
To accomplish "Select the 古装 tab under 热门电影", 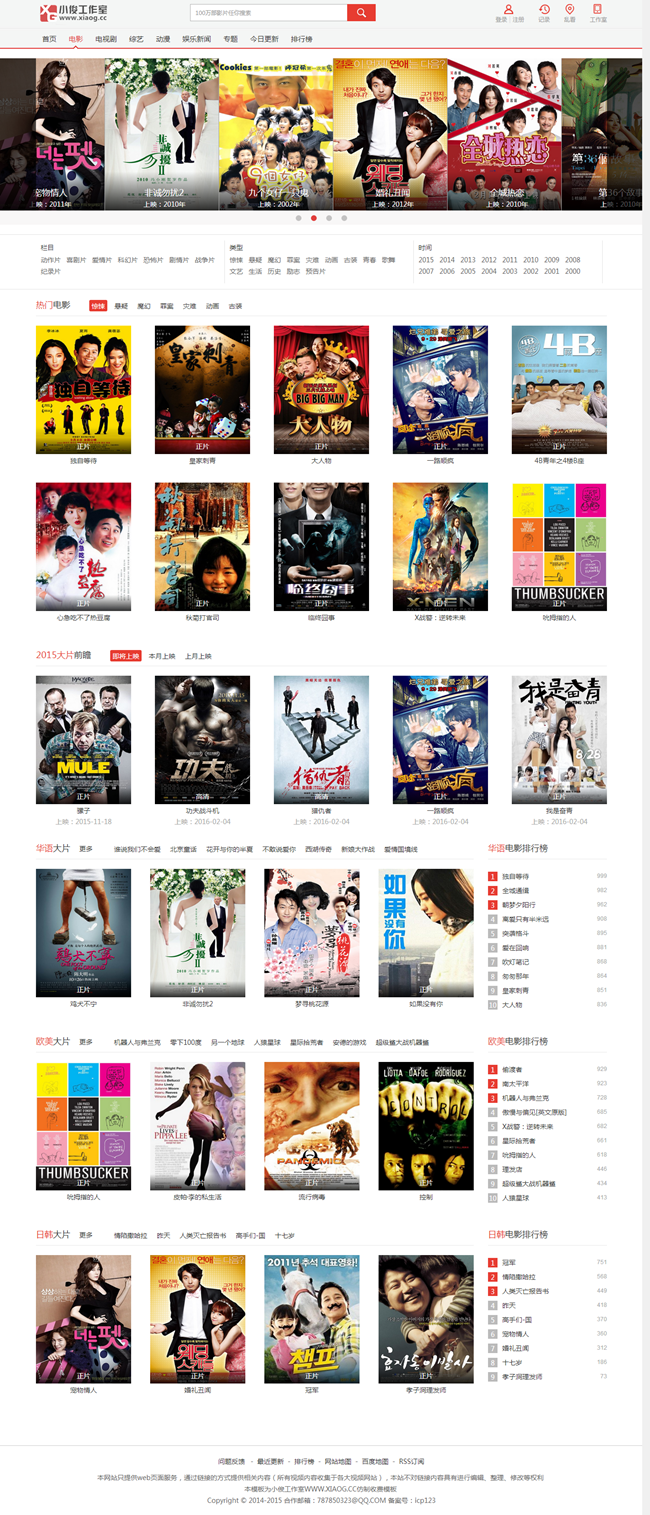I will [235, 306].
